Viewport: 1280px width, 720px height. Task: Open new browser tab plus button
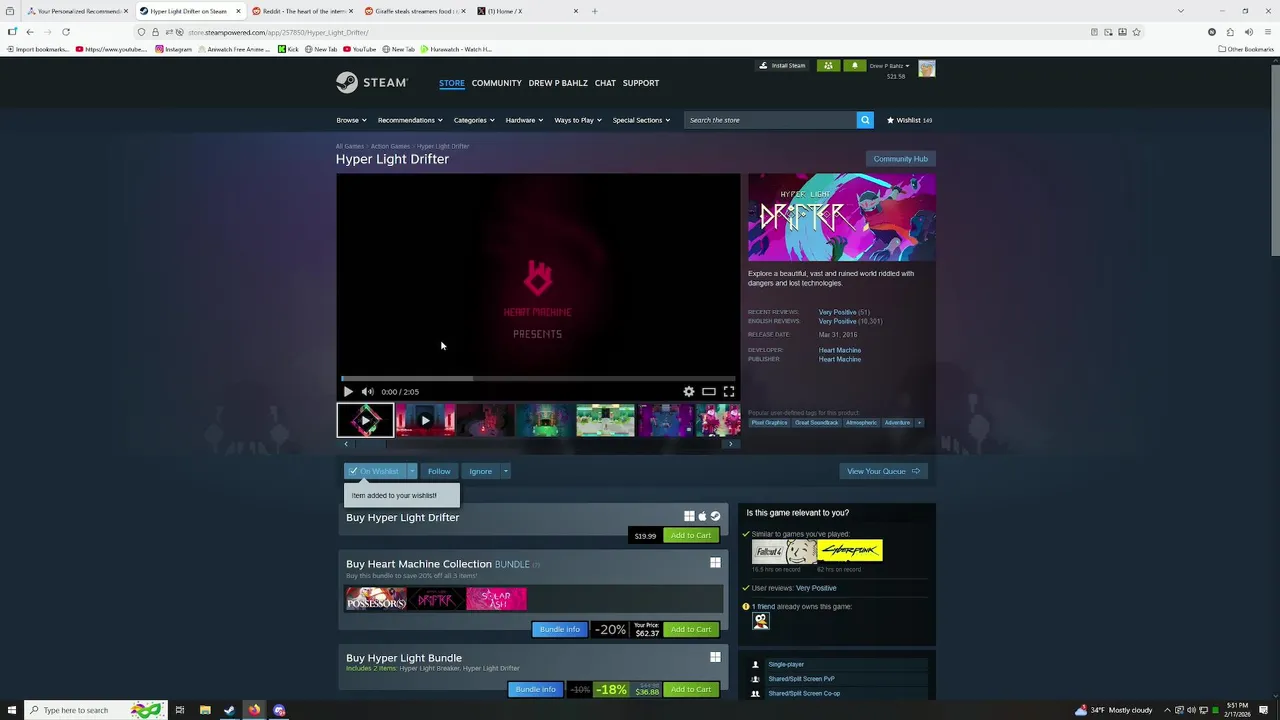(x=594, y=11)
